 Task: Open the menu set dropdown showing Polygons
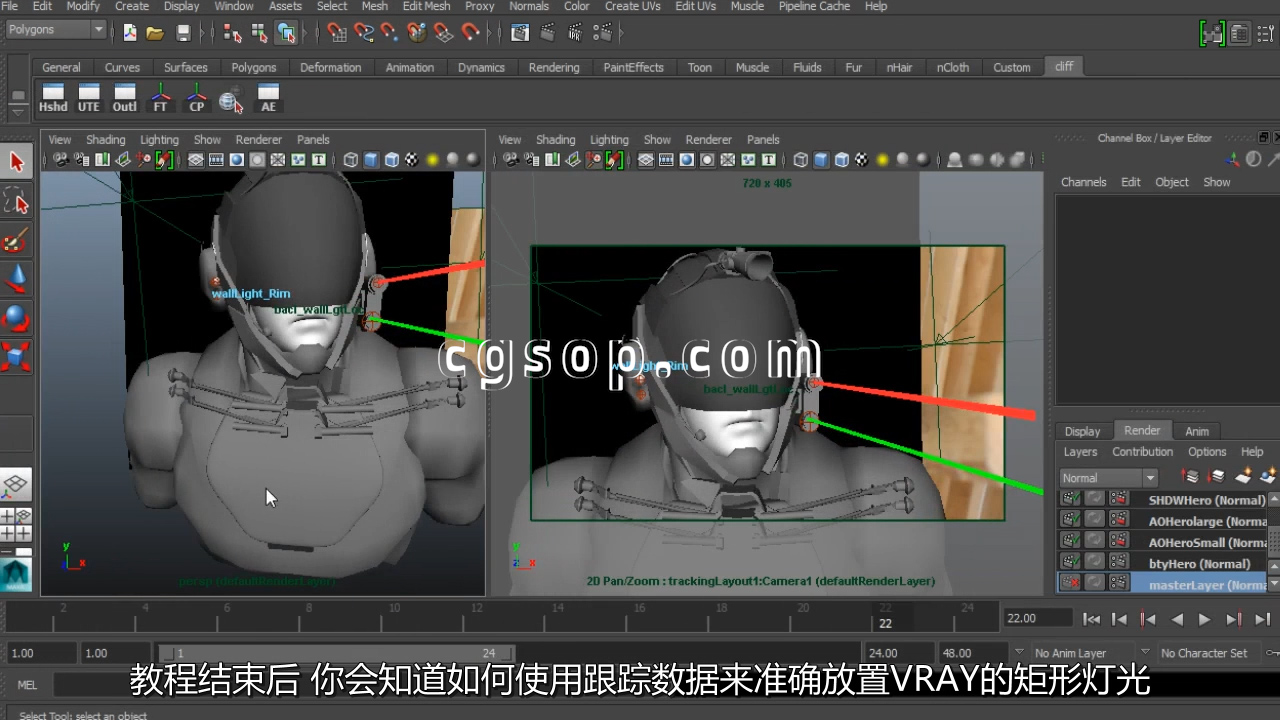[x=56, y=30]
